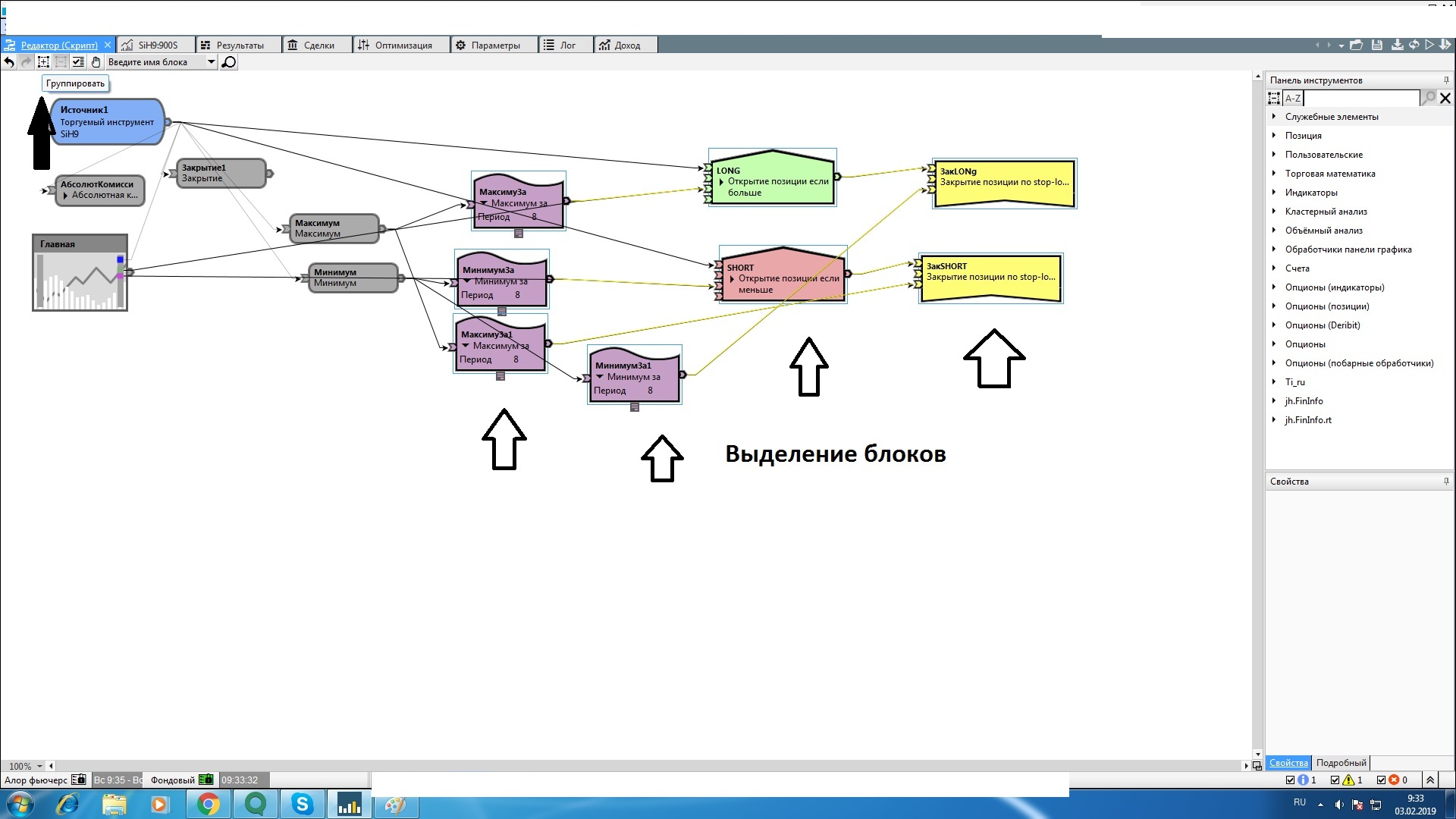Screen dimensions: 1456x819
Task: Click the magnifier search block button
Action: 228,62
